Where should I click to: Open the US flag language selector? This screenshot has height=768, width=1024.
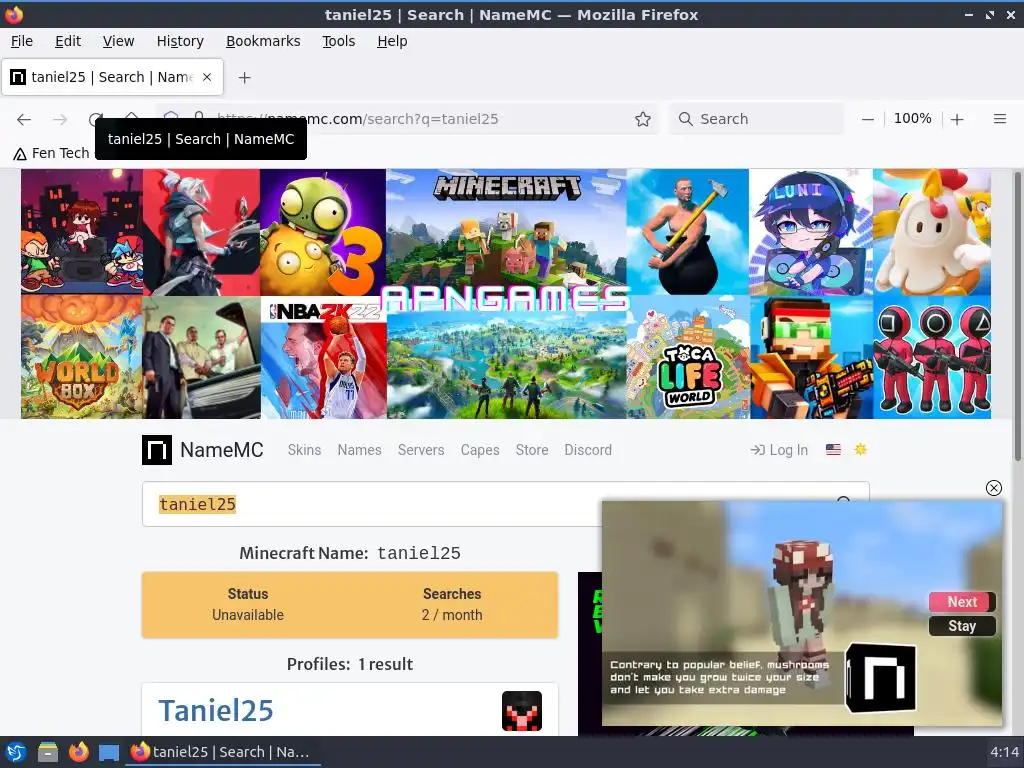pyautogui.click(x=833, y=450)
